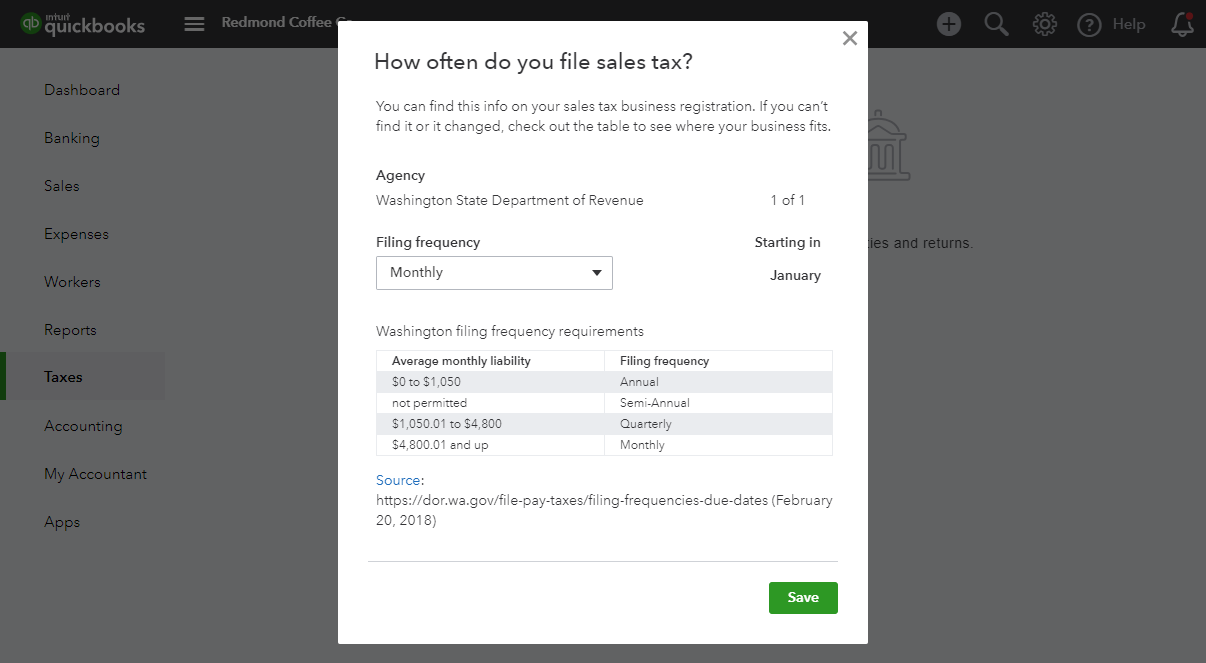
Task: Open the search magnifier icon
Action: tap(996, 24)
